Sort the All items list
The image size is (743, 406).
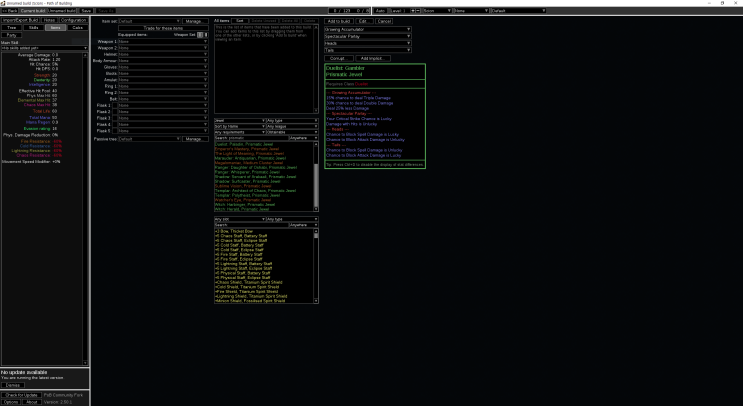pos(240,21)
